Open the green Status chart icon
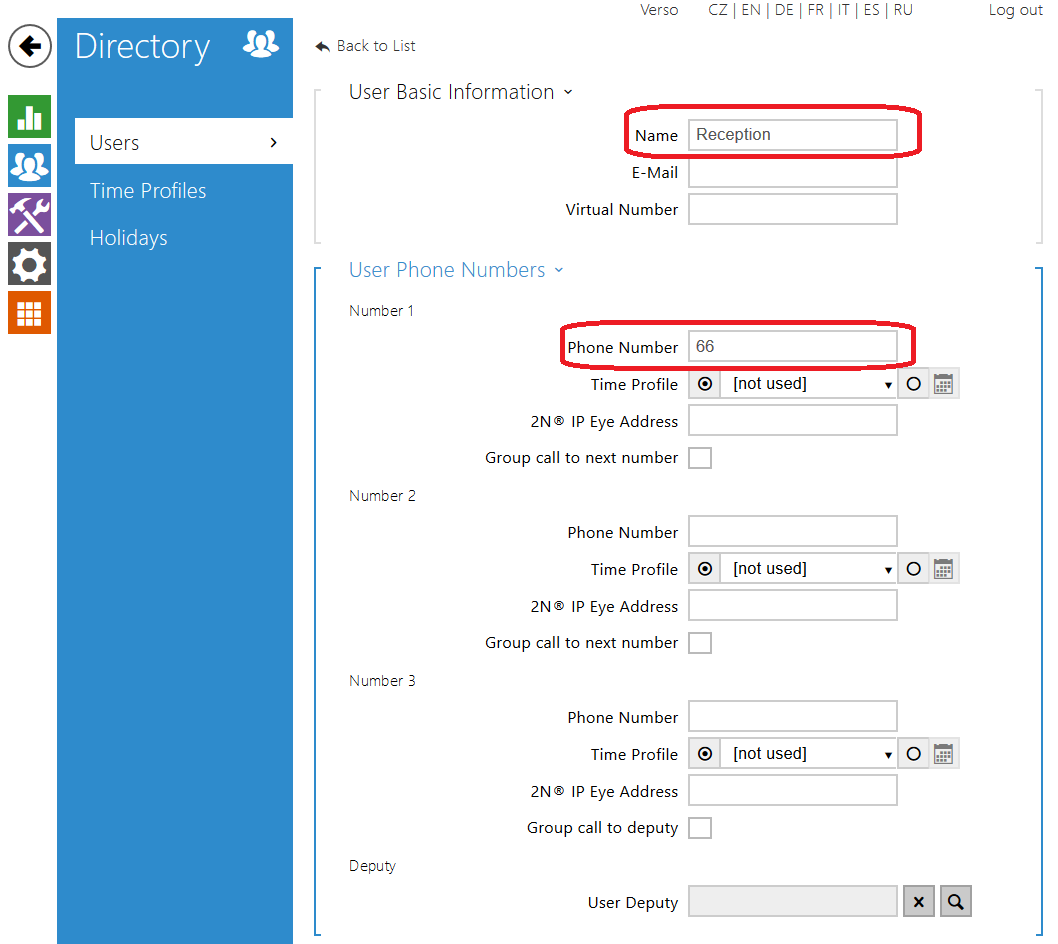 tap(29, 117)
